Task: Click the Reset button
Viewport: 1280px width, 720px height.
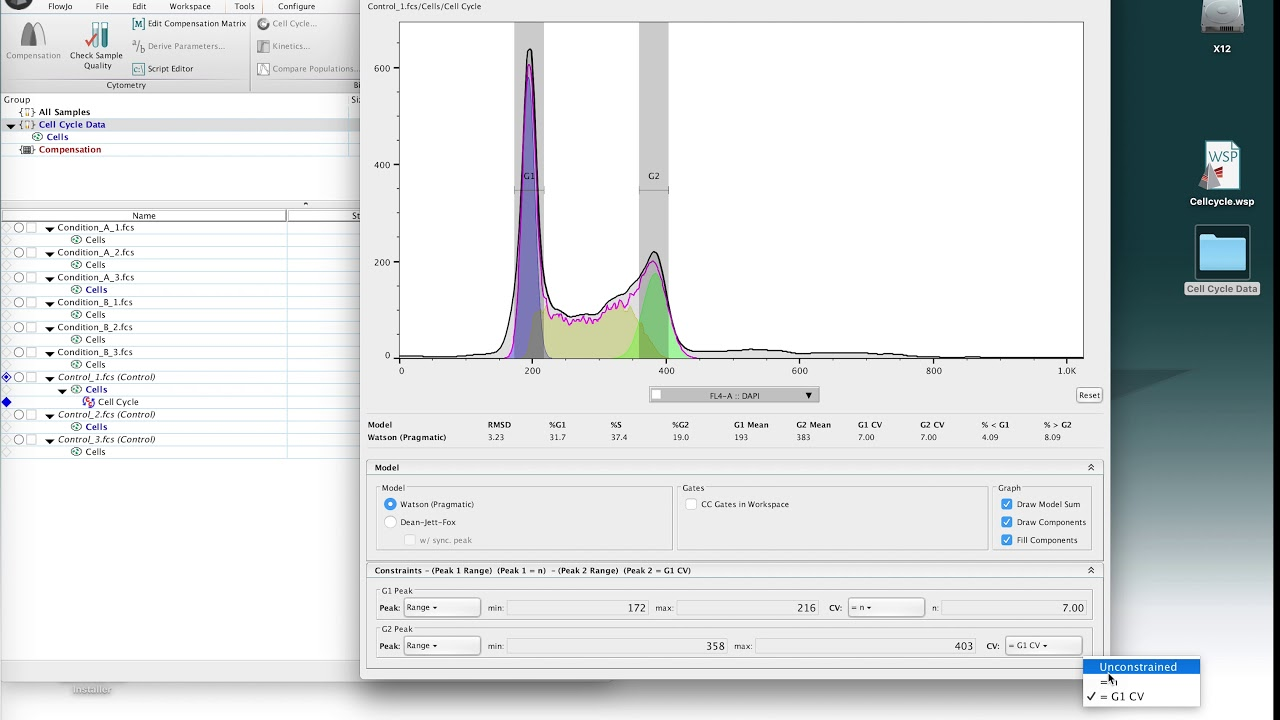Action: pos(1089,395)
